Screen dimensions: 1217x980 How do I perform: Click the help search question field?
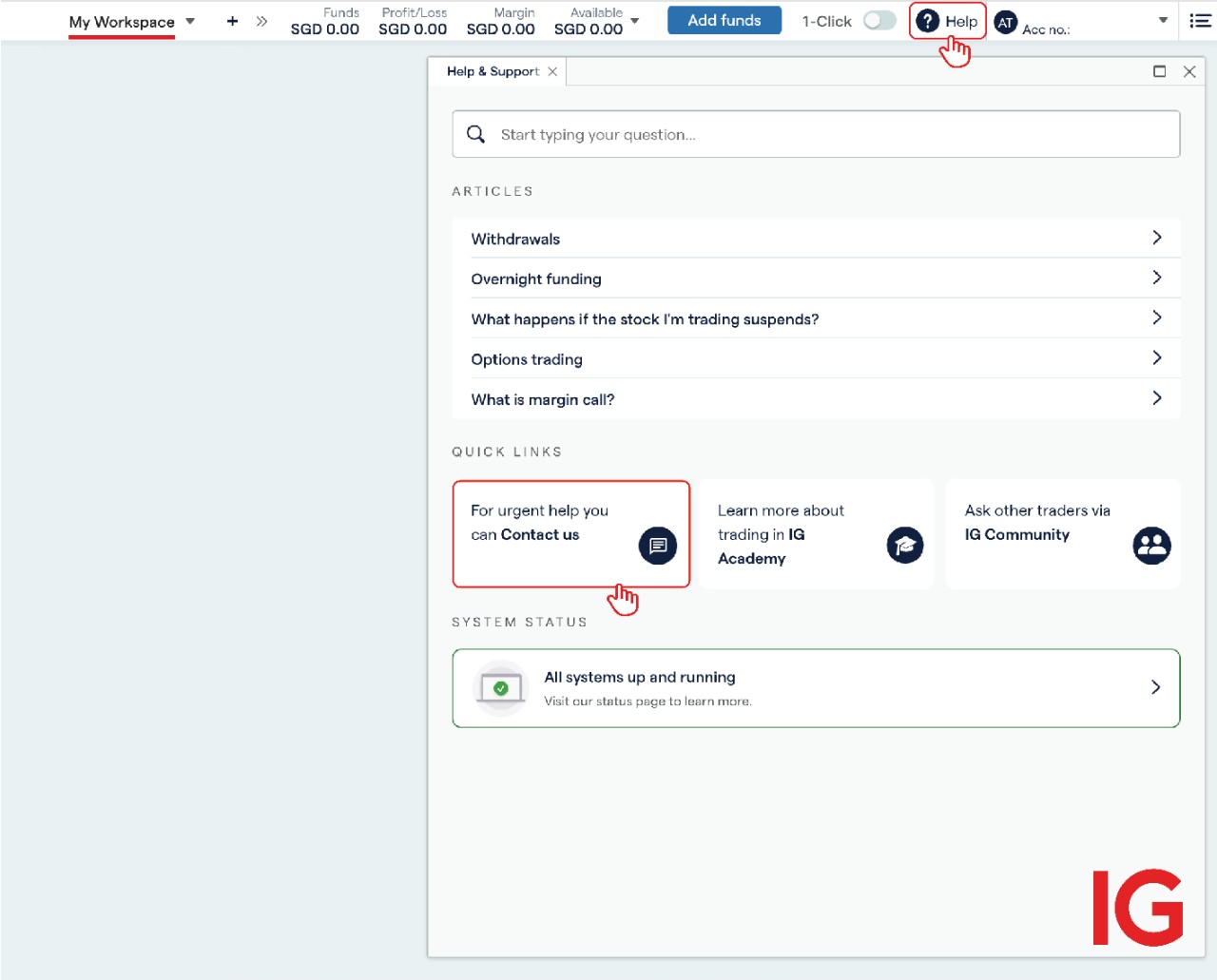coord(827,135)
